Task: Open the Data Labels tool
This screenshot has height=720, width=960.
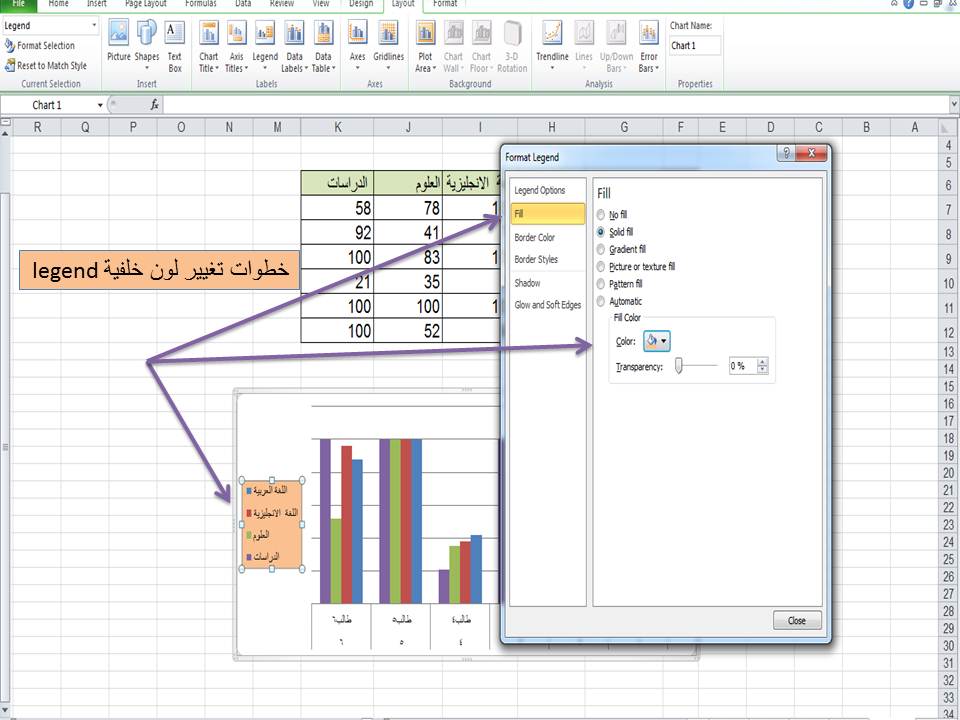Action: [294, 48]
